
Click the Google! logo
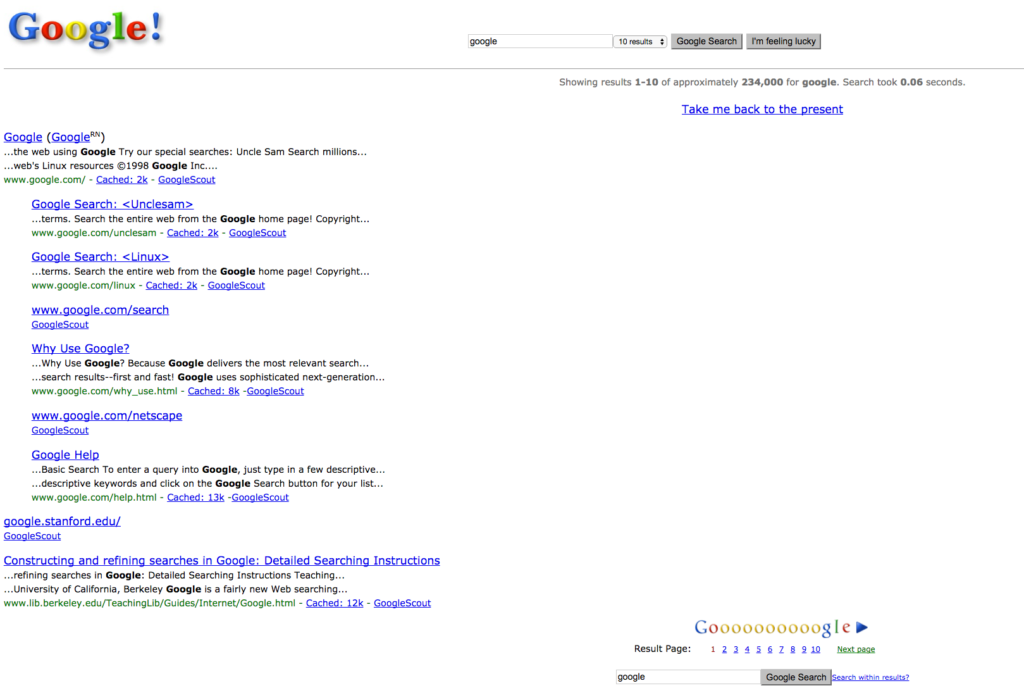tap(84, 28)
